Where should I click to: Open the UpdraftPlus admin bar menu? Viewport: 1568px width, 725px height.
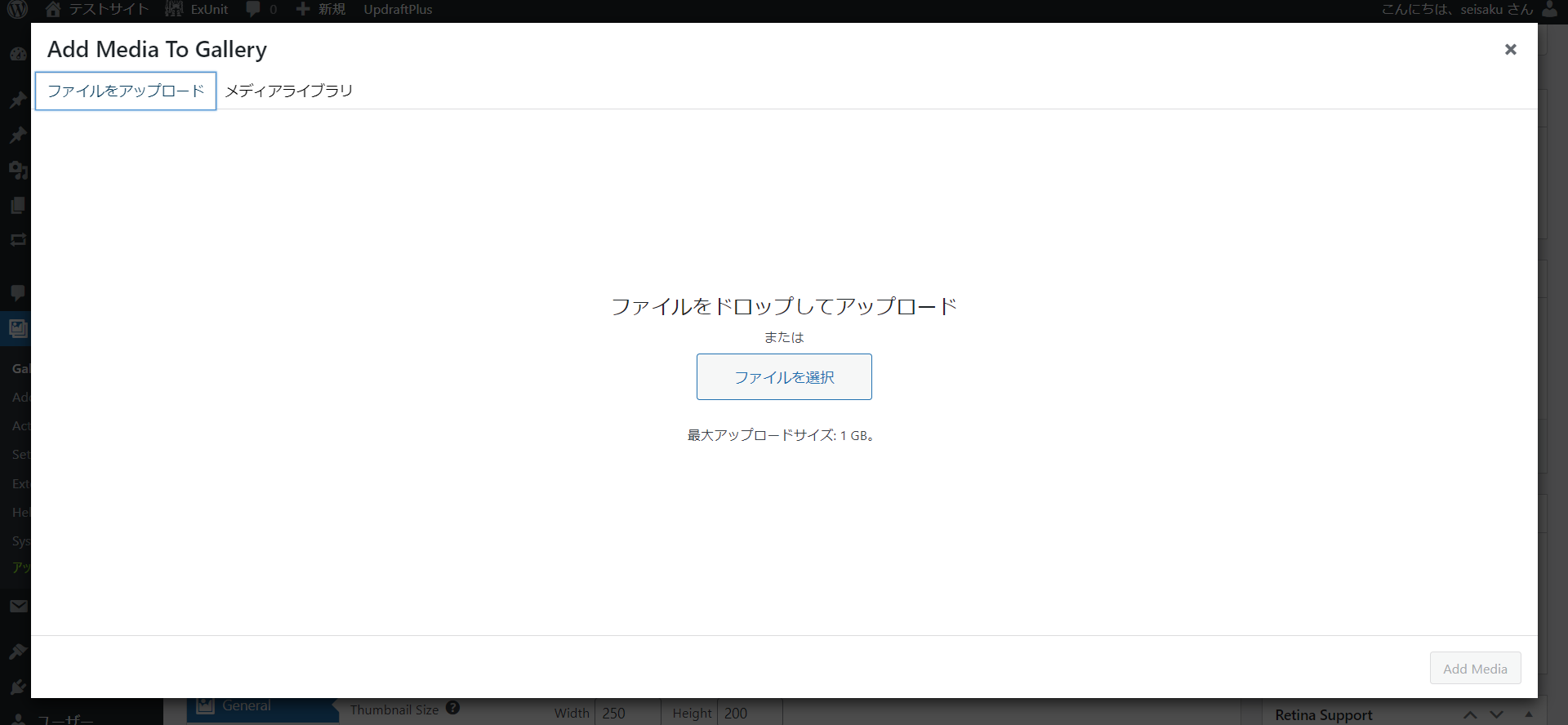[398, 9]
